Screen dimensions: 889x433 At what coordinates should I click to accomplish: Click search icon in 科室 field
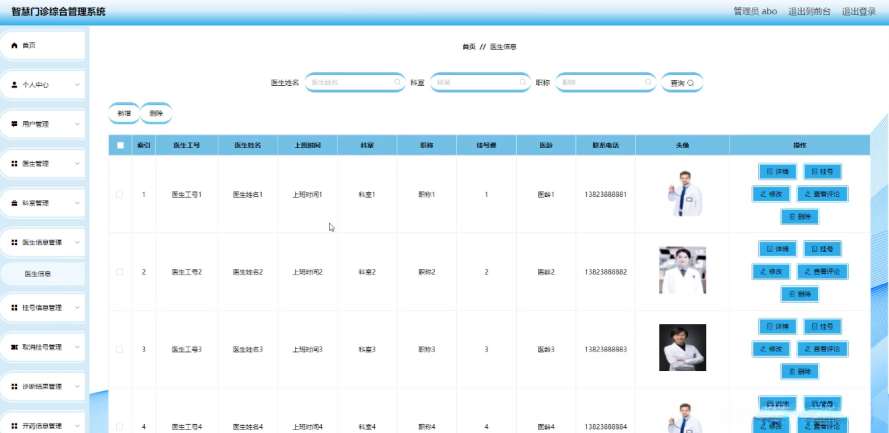coord(523,82)
